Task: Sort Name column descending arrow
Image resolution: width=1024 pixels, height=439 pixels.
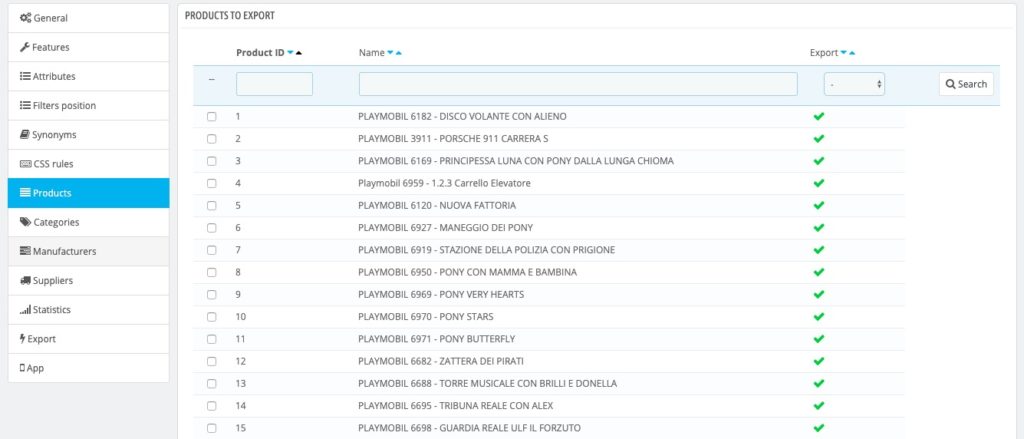Action: pyautogui.click(x=390, y=53)
